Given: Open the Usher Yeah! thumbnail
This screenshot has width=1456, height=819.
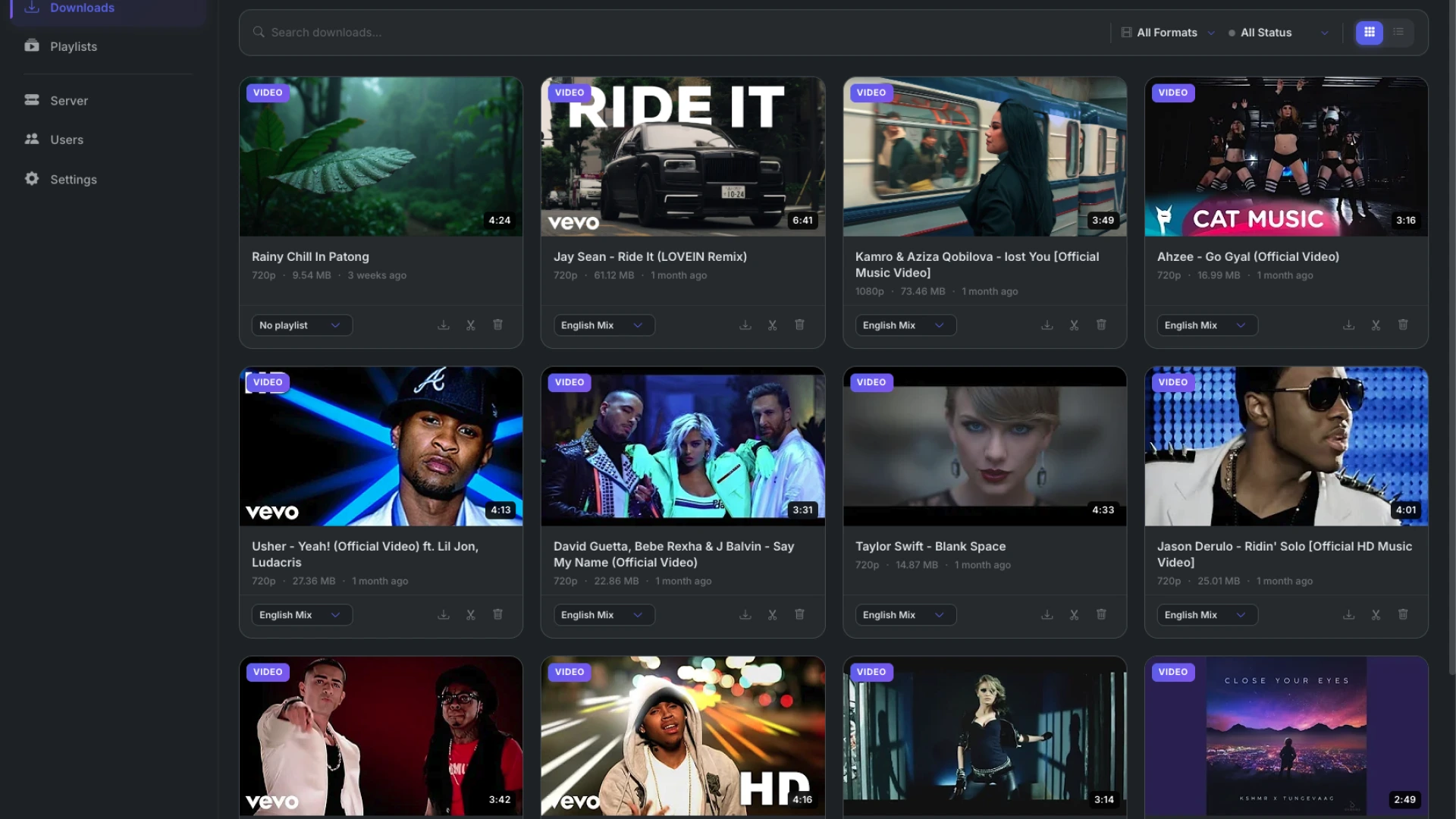Looking at the screenshot, I should tap(381, 446).
